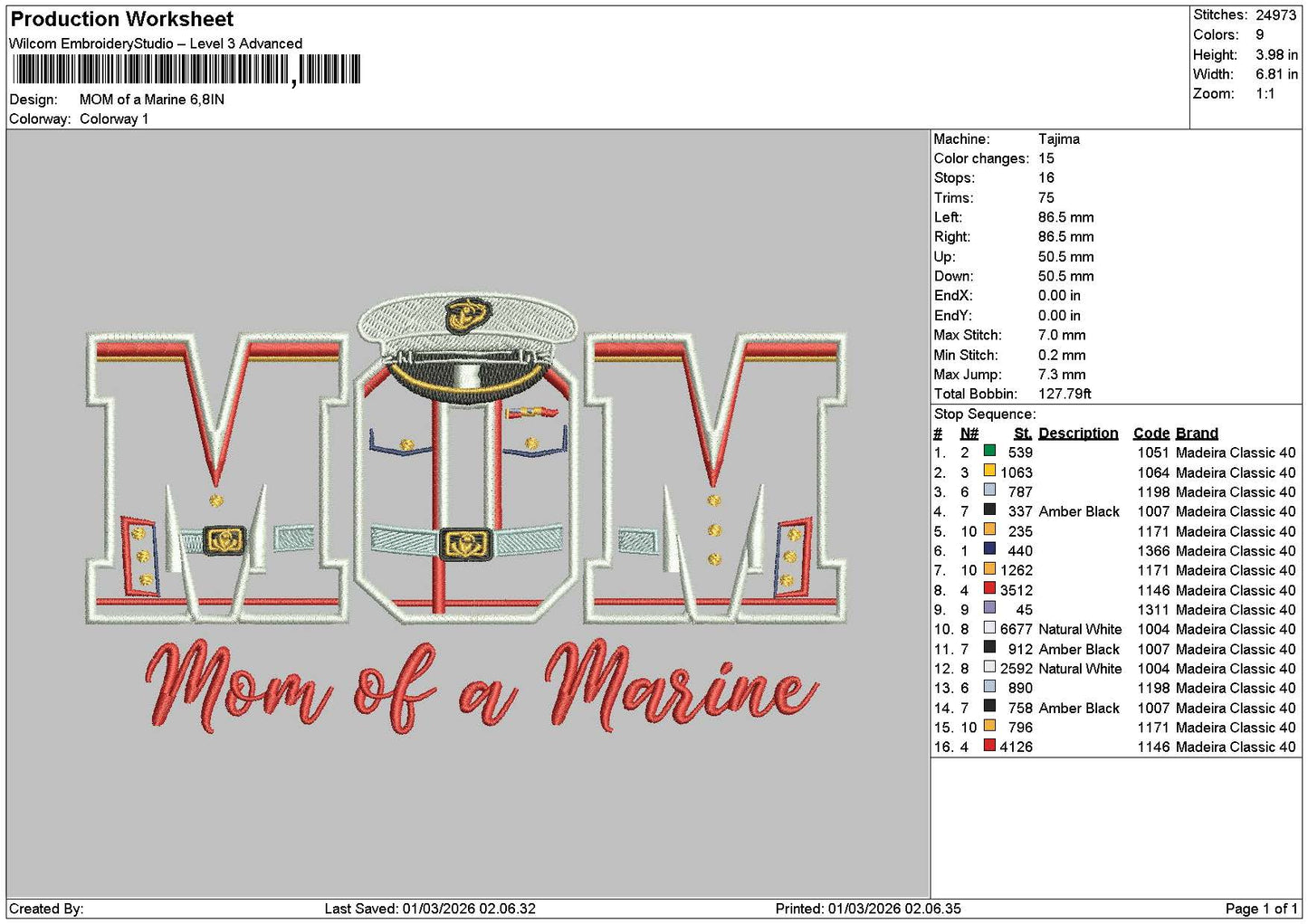Click the Height value 3.98 in
Image resolution: width=1308 pixels, height=924 pixels.
click(x=1276, y=54)
